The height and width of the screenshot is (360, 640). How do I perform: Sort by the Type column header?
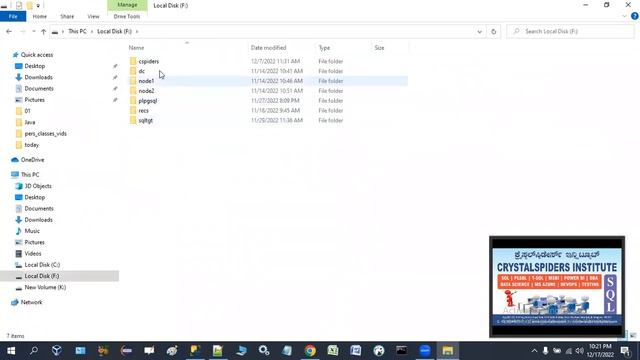(324, 48)
